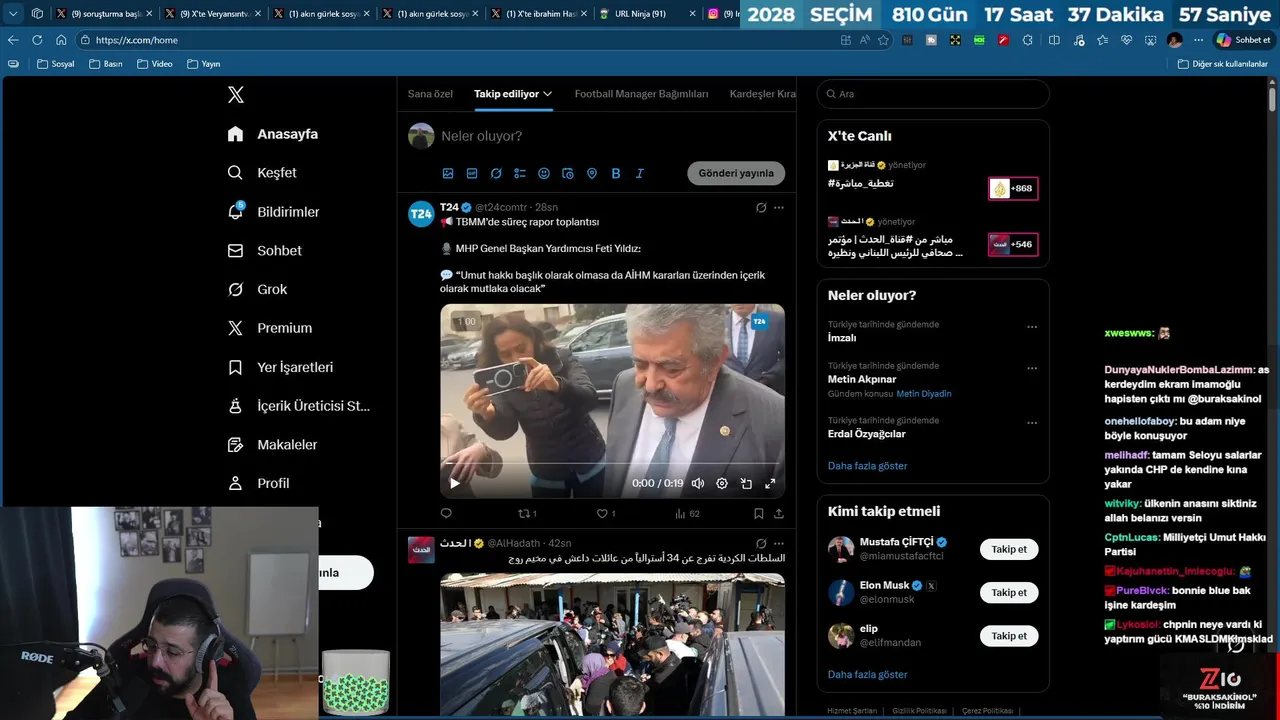1280x720 pixels.
Task: Enter fullscreen on the T24 video
Action: tap(770, 484)
